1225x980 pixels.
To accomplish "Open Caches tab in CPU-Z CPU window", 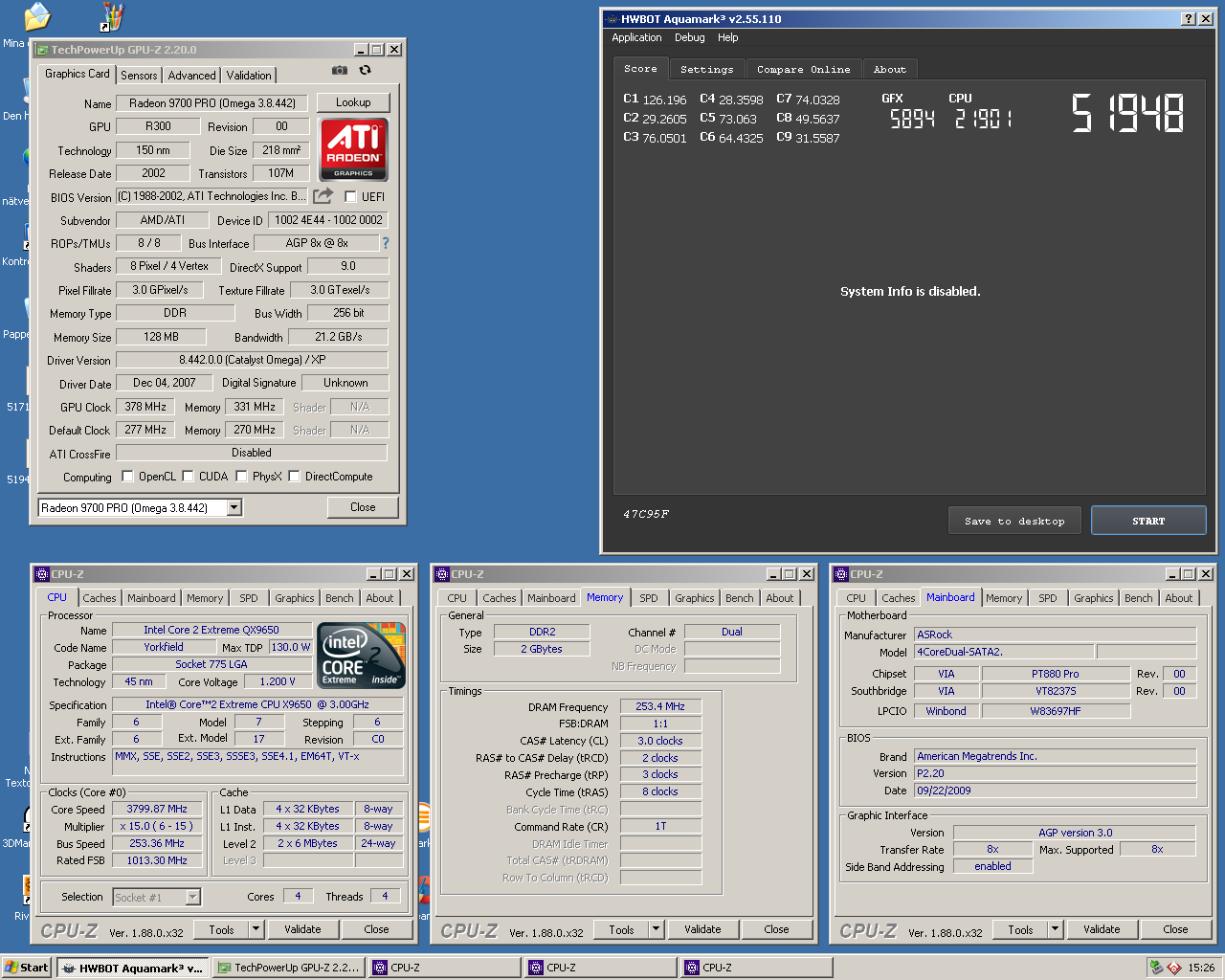I will click(x=100, y=598).
